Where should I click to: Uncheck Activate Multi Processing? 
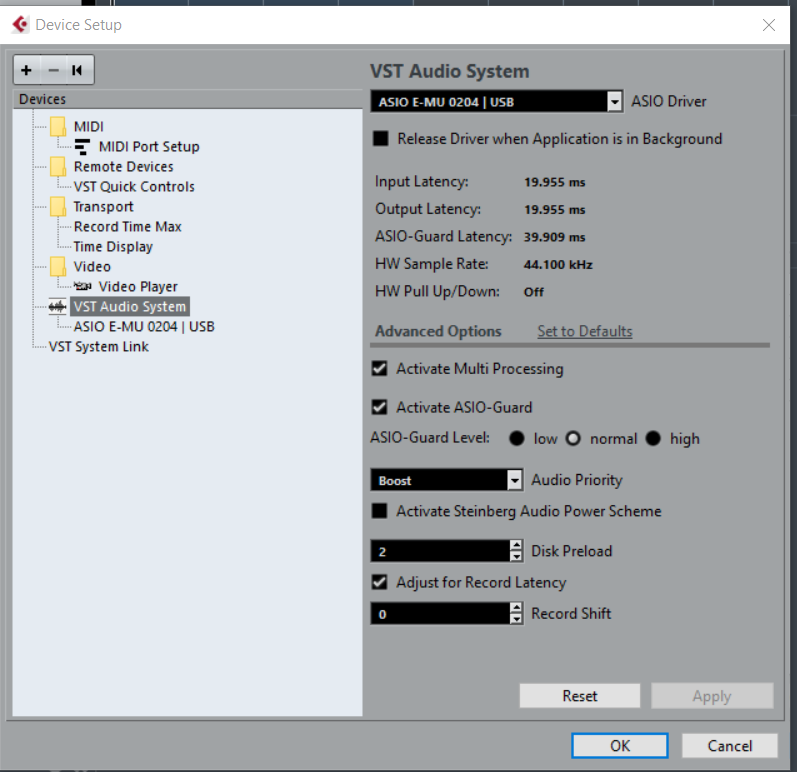380,368
